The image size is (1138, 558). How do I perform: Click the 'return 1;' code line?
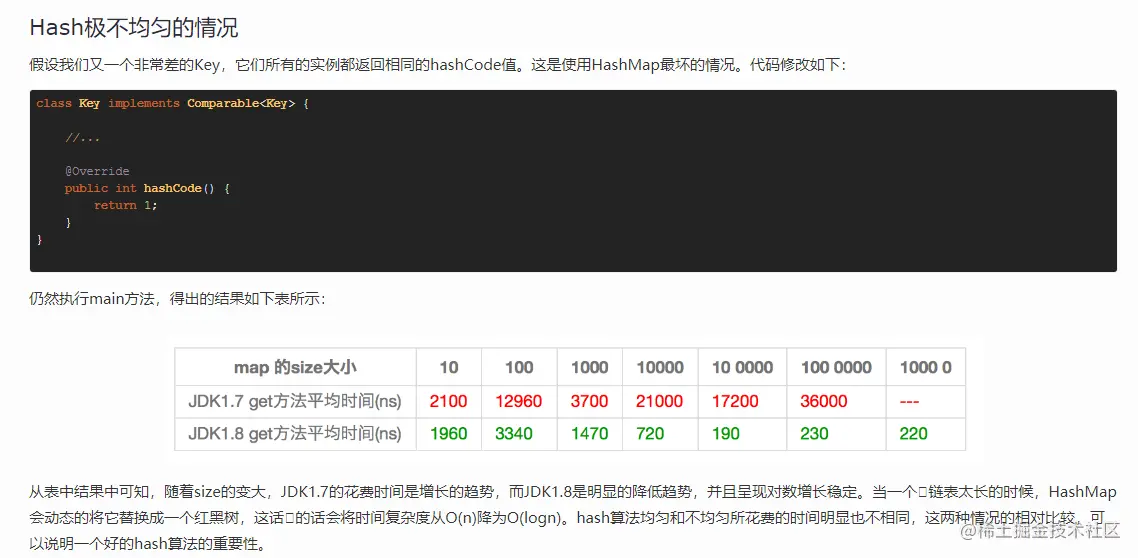126,205
